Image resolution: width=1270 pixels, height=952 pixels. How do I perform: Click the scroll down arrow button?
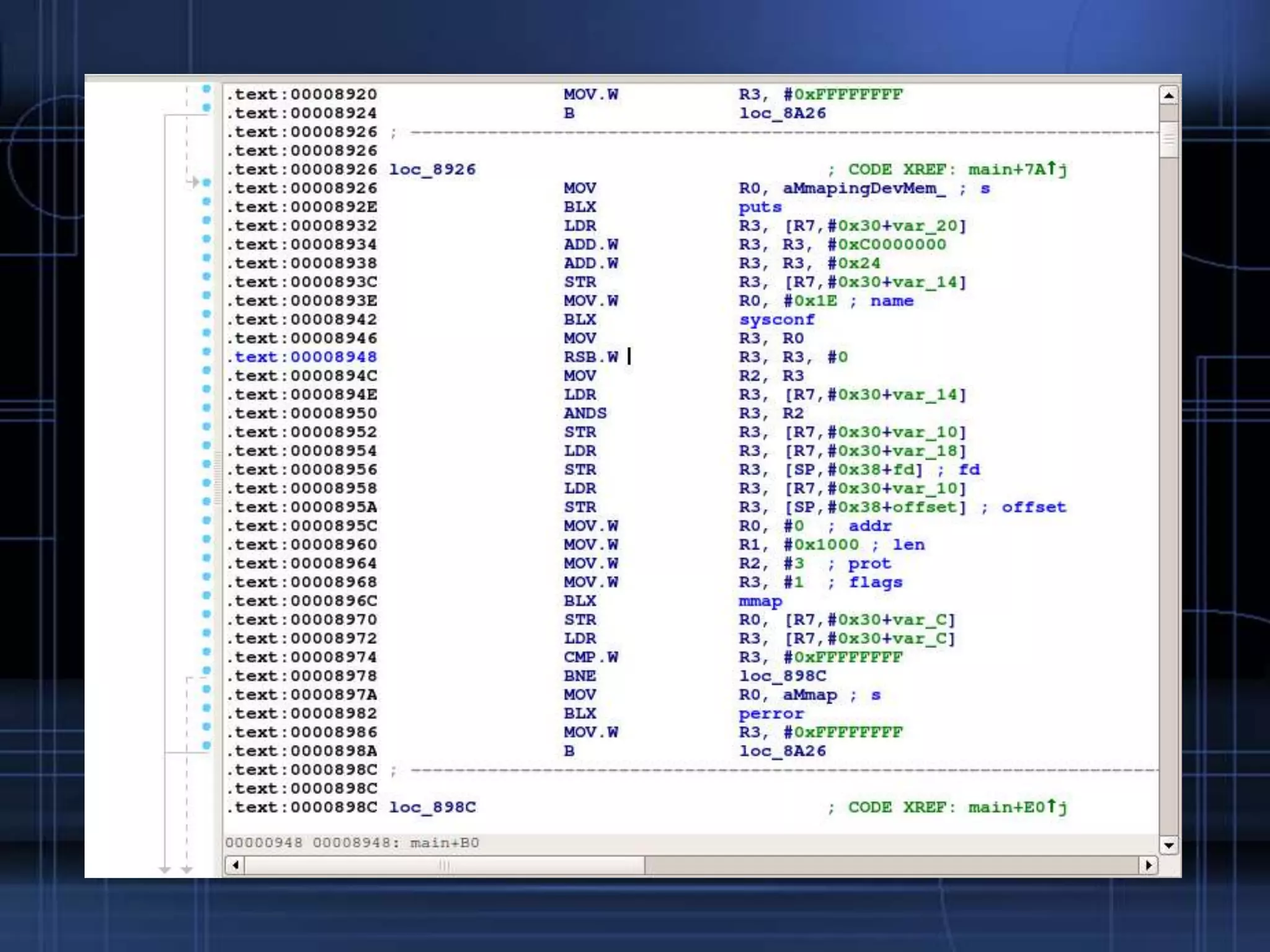(x=1168, y=845)
